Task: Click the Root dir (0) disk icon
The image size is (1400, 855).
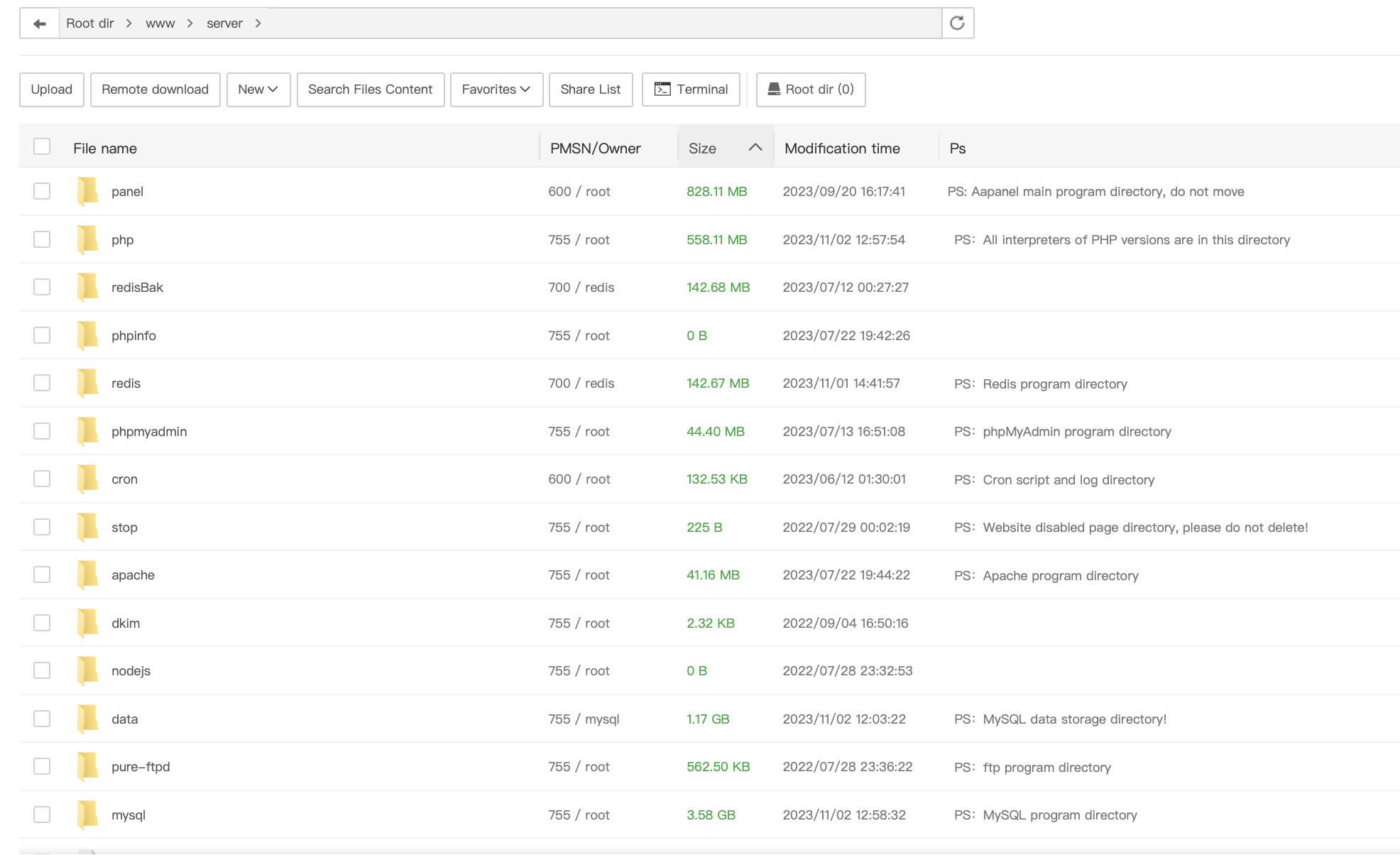Action: pyautogui.click(x=774, y=89)
